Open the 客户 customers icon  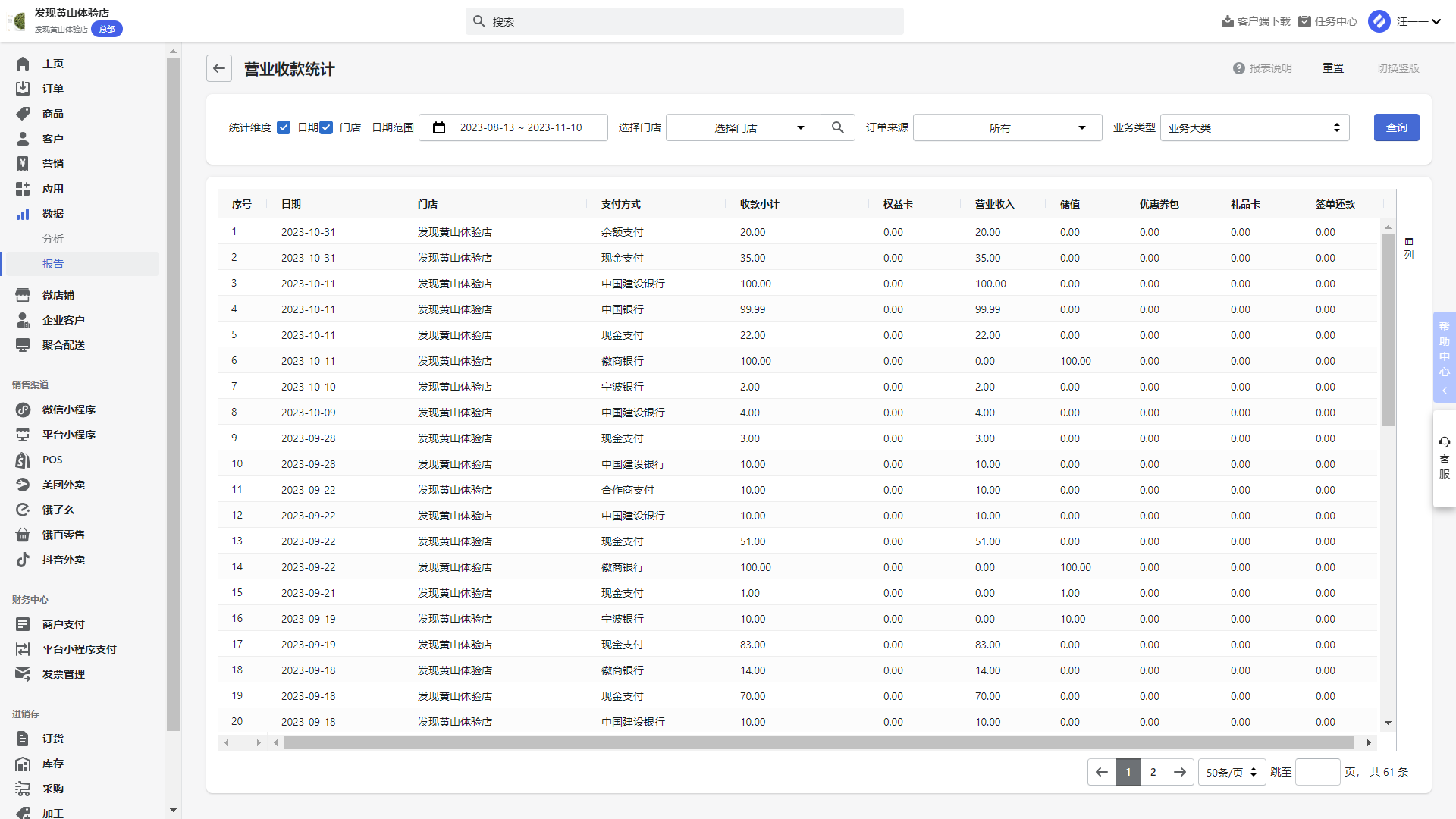[23, 139]
